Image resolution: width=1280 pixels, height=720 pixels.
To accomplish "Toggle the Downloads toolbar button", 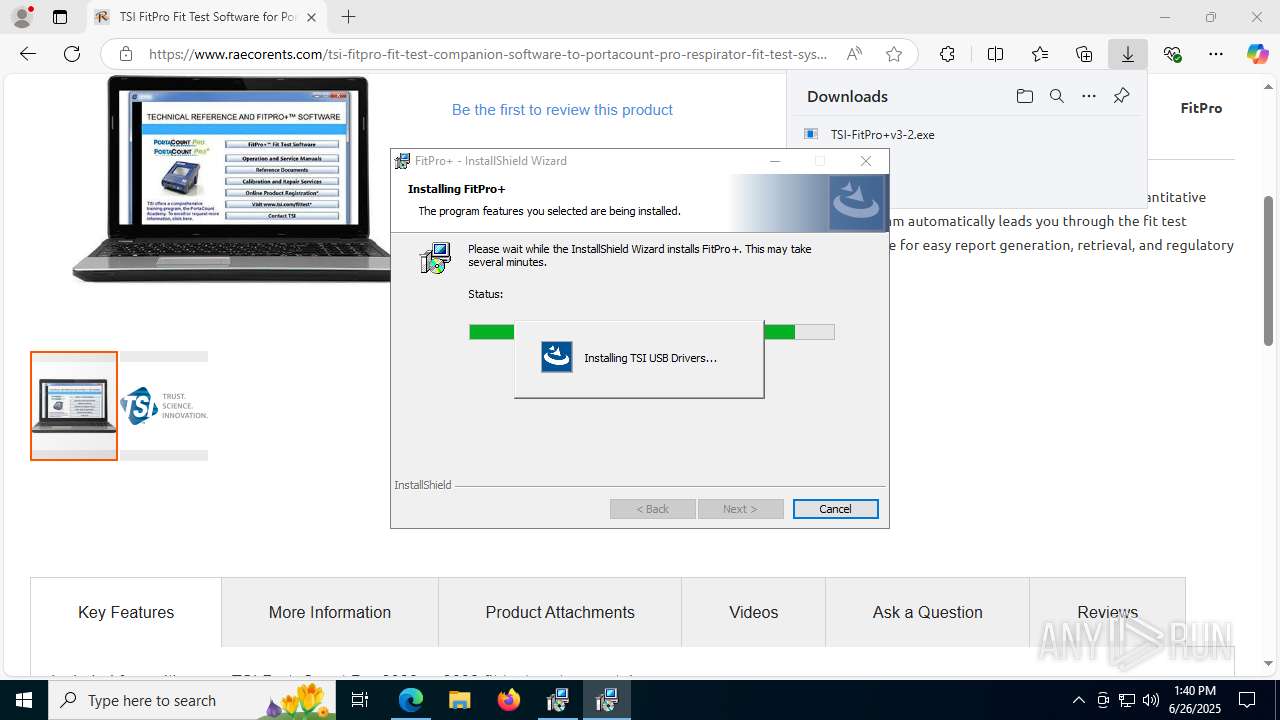I will pos(1128,54).
